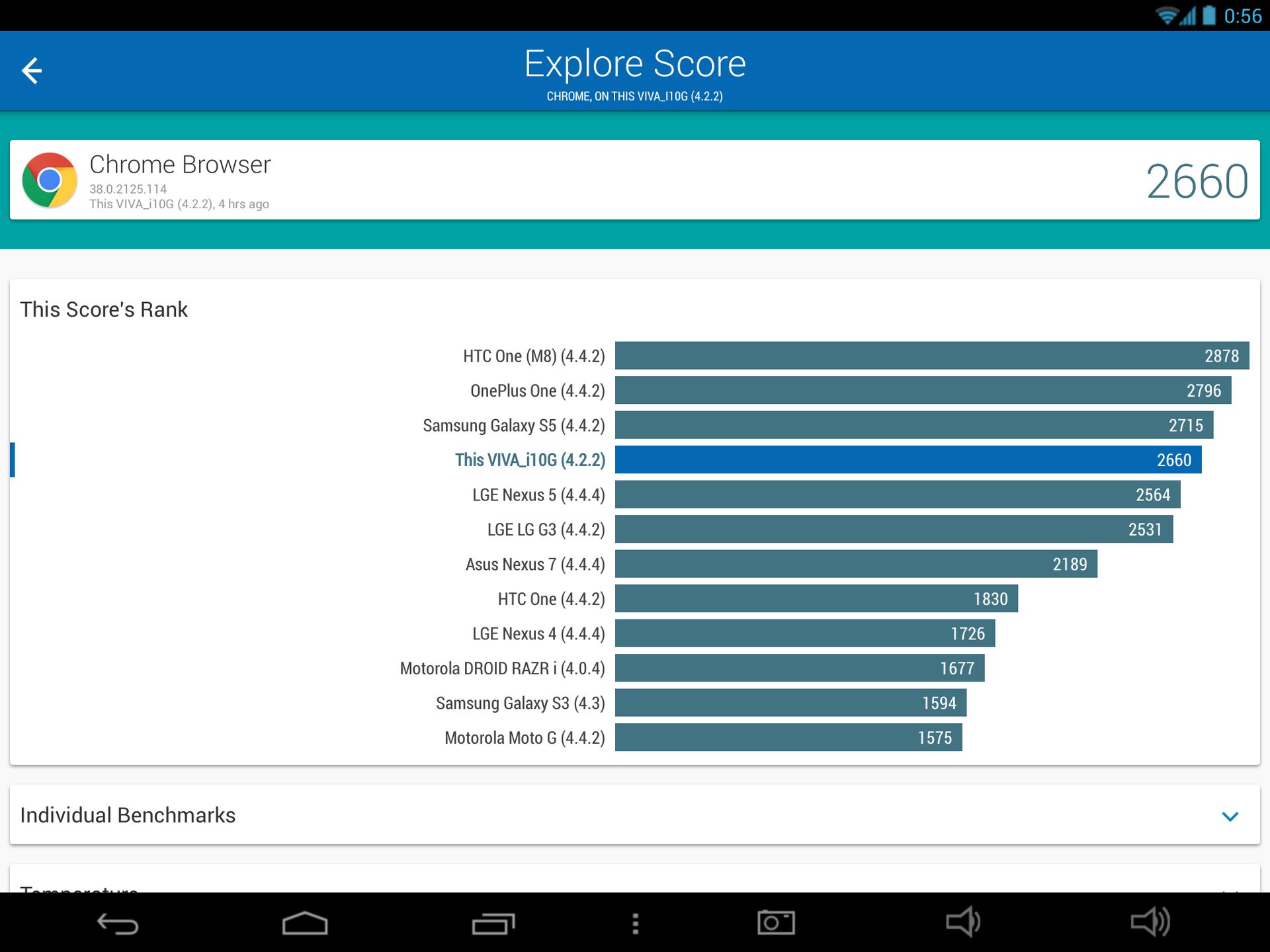The image size is (1270, 952).
Task: Select the highlighted This VIVA_i10G bar
Action: pos(908,460)
